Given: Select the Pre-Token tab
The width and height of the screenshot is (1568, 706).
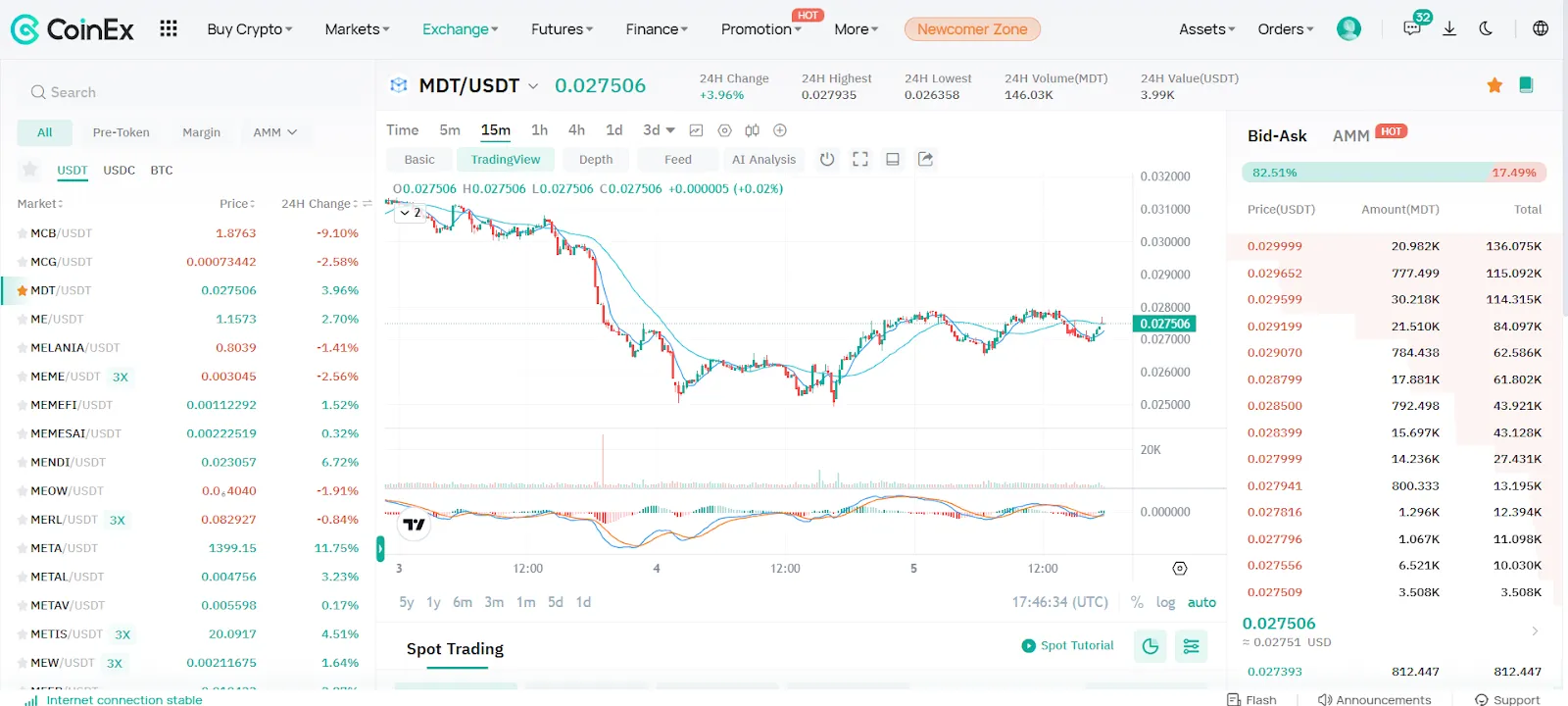Looking at the screenshot, I should tap(122, 132).
